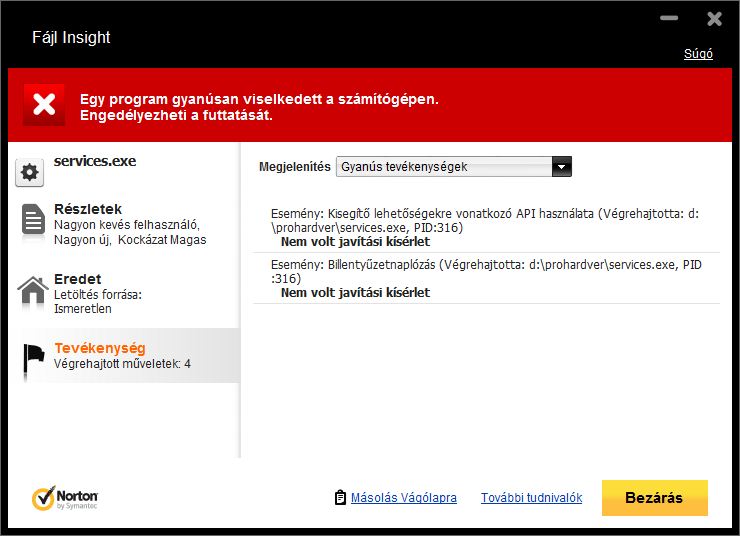740x536 pixels.
Task: Click the Eredet house icon
Action: [x=33, y=290]
